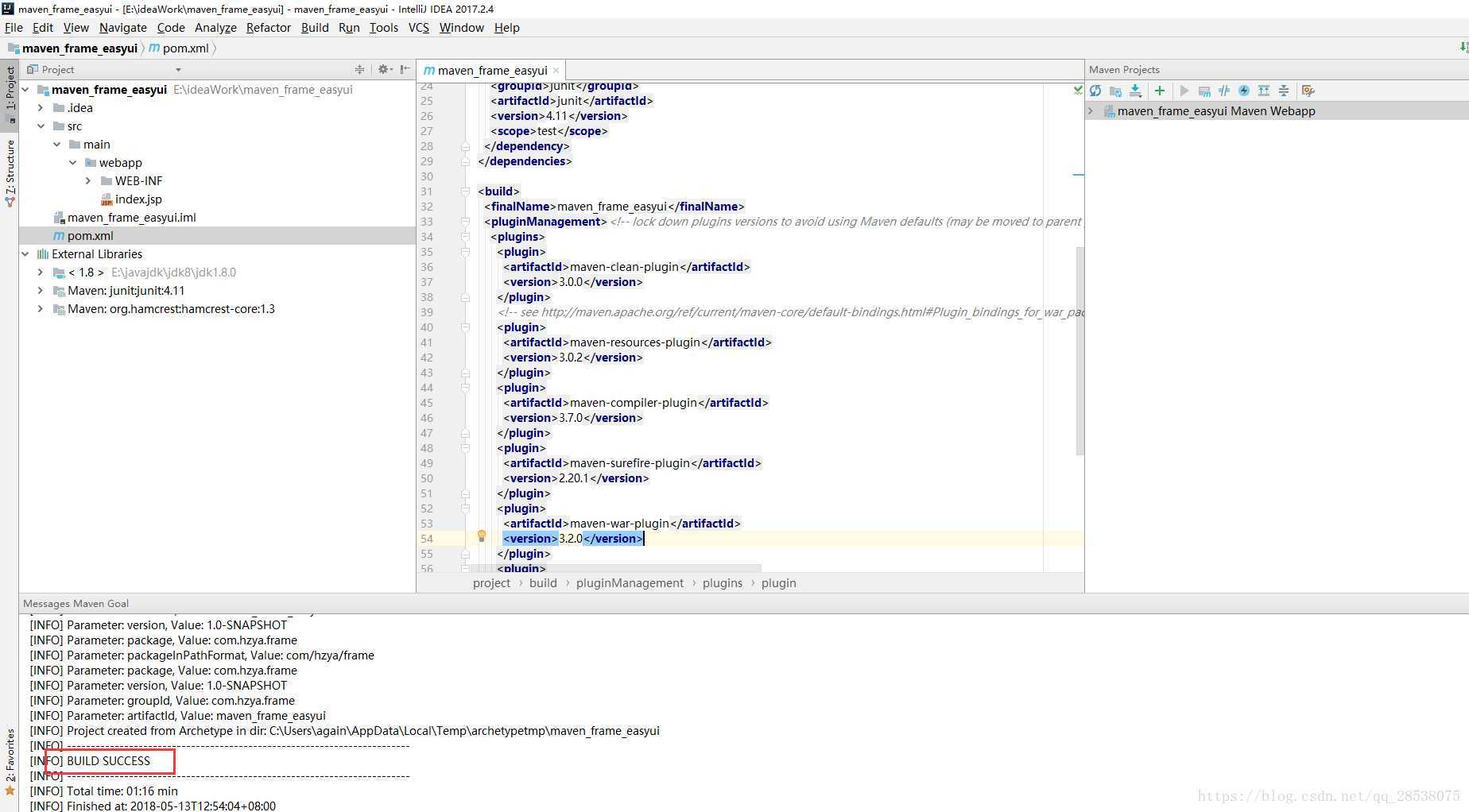The image size is (1469, 812).
Task: Open the Refactor menu
Action: (268, 28)
